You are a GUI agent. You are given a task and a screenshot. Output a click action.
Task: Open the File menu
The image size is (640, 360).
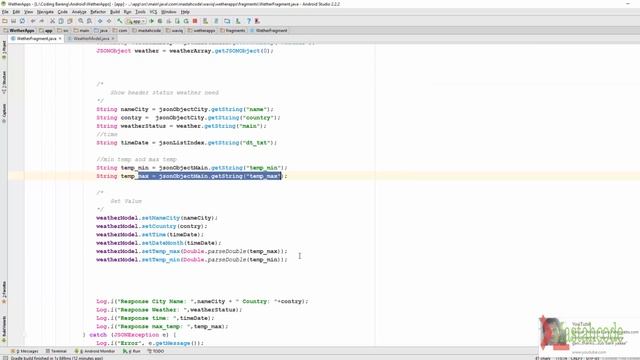[5, 12]
